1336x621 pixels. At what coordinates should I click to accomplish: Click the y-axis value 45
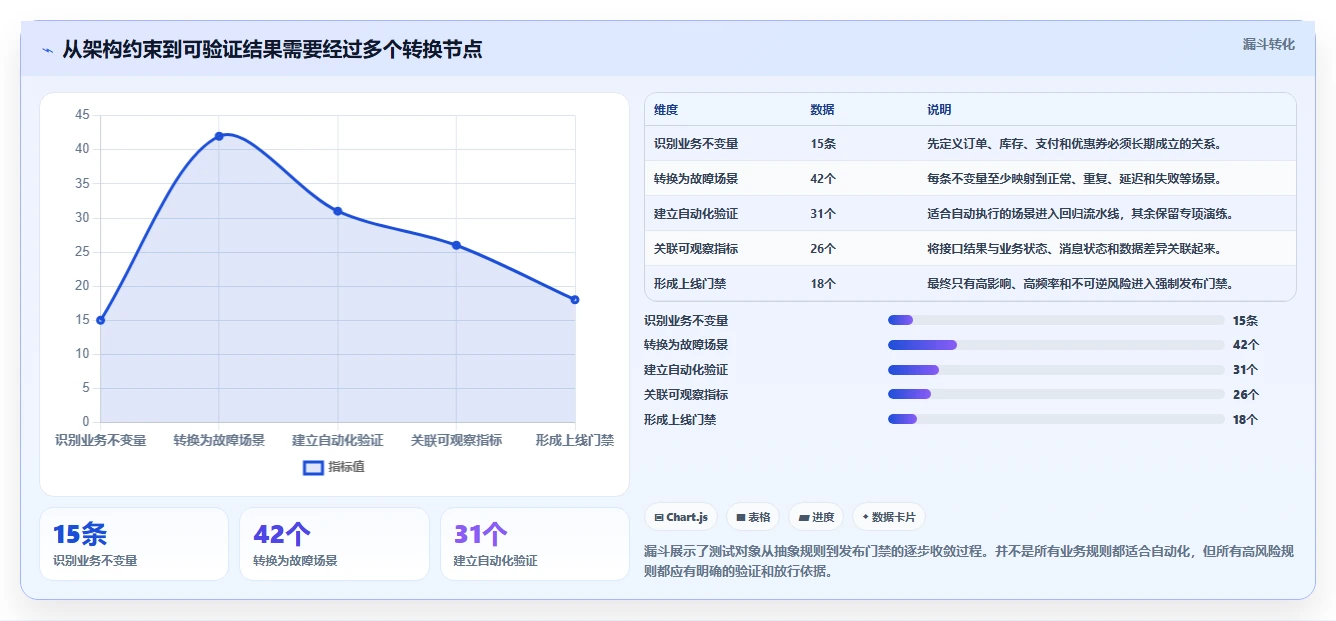pos(82,115)
